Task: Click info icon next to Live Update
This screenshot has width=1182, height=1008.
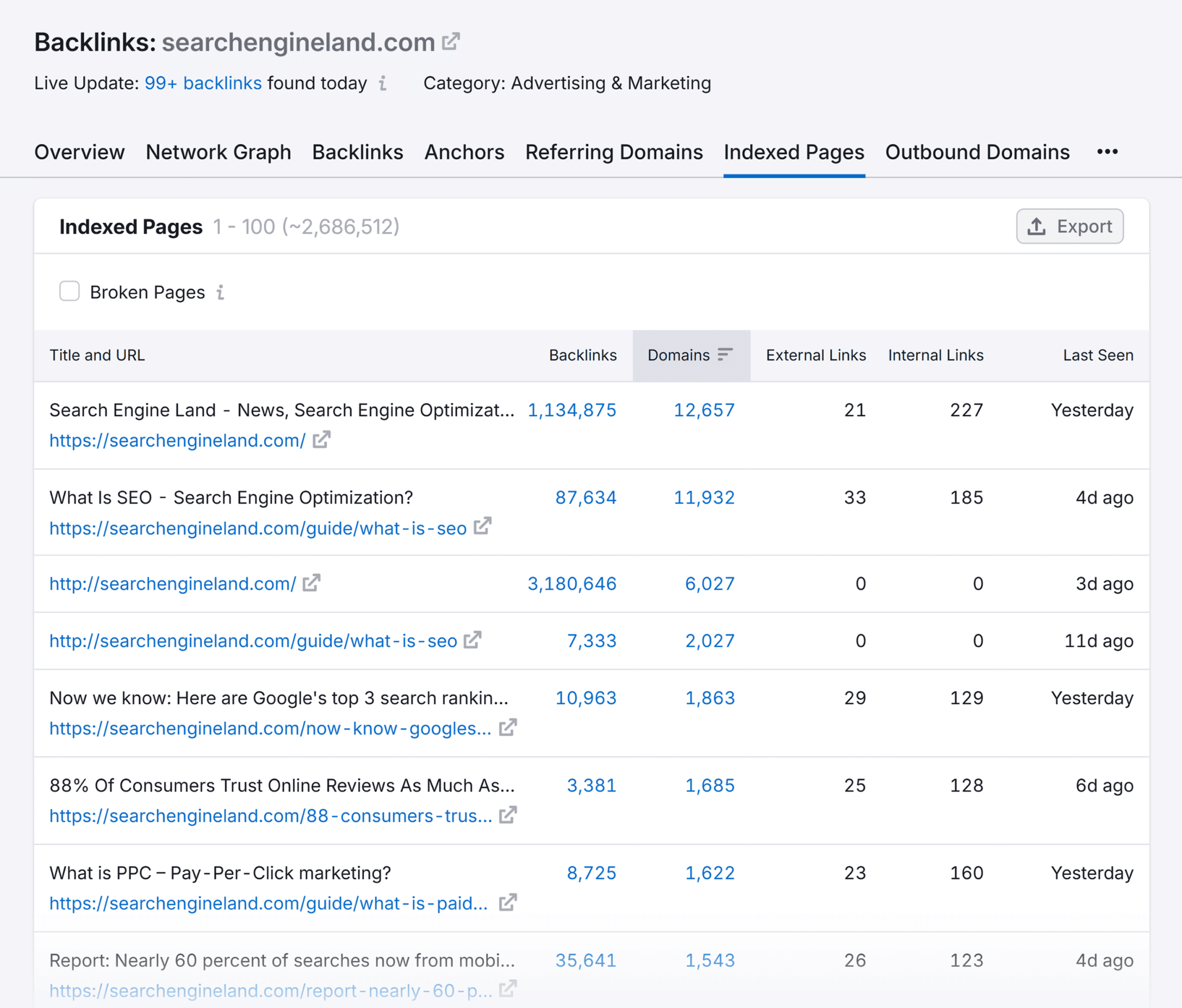Action: 383,83
